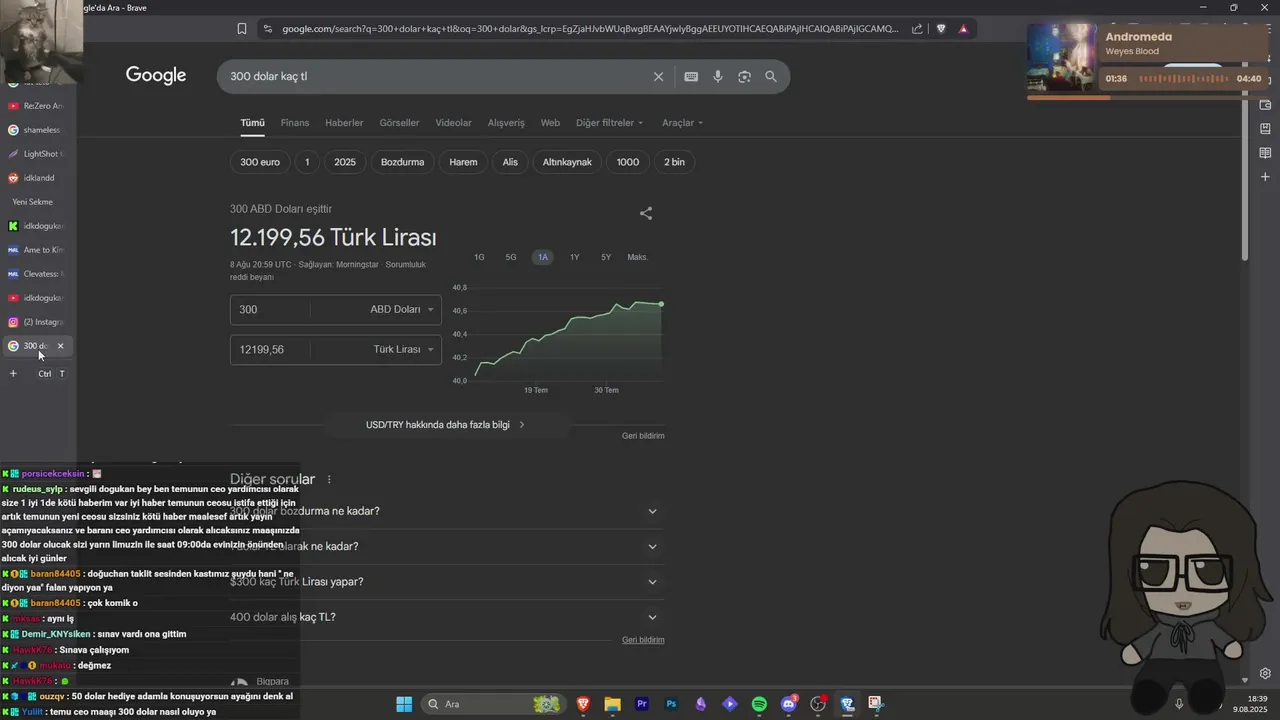Open Windows Start menu
This screenshot has height=720, width=1280.
[x=404, y=704]
